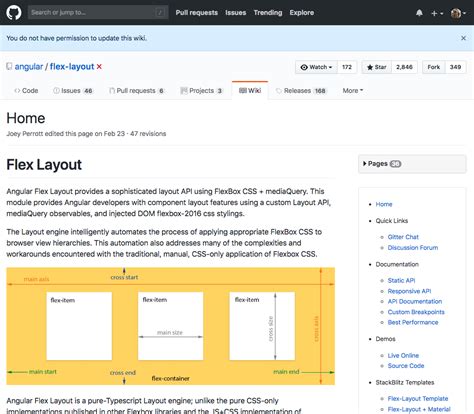Open the API Documentation link
This screenshot has height=414, width=474.
[415, 302]
